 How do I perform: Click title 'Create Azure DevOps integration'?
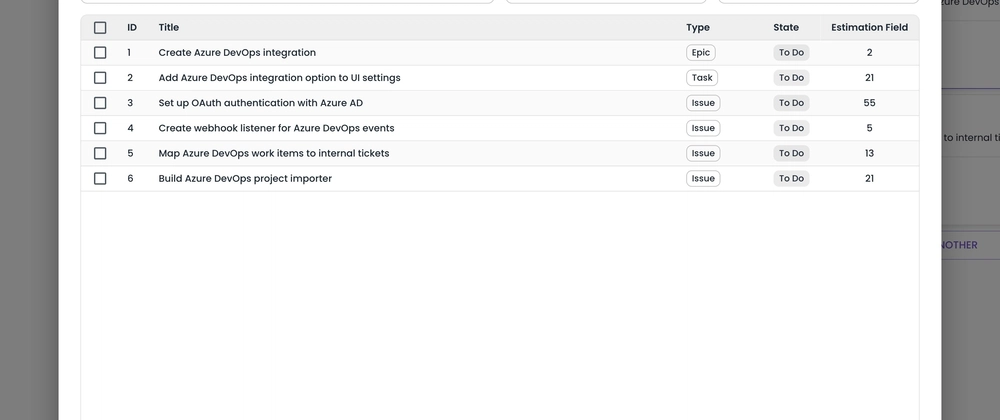(x=237, y=52)
